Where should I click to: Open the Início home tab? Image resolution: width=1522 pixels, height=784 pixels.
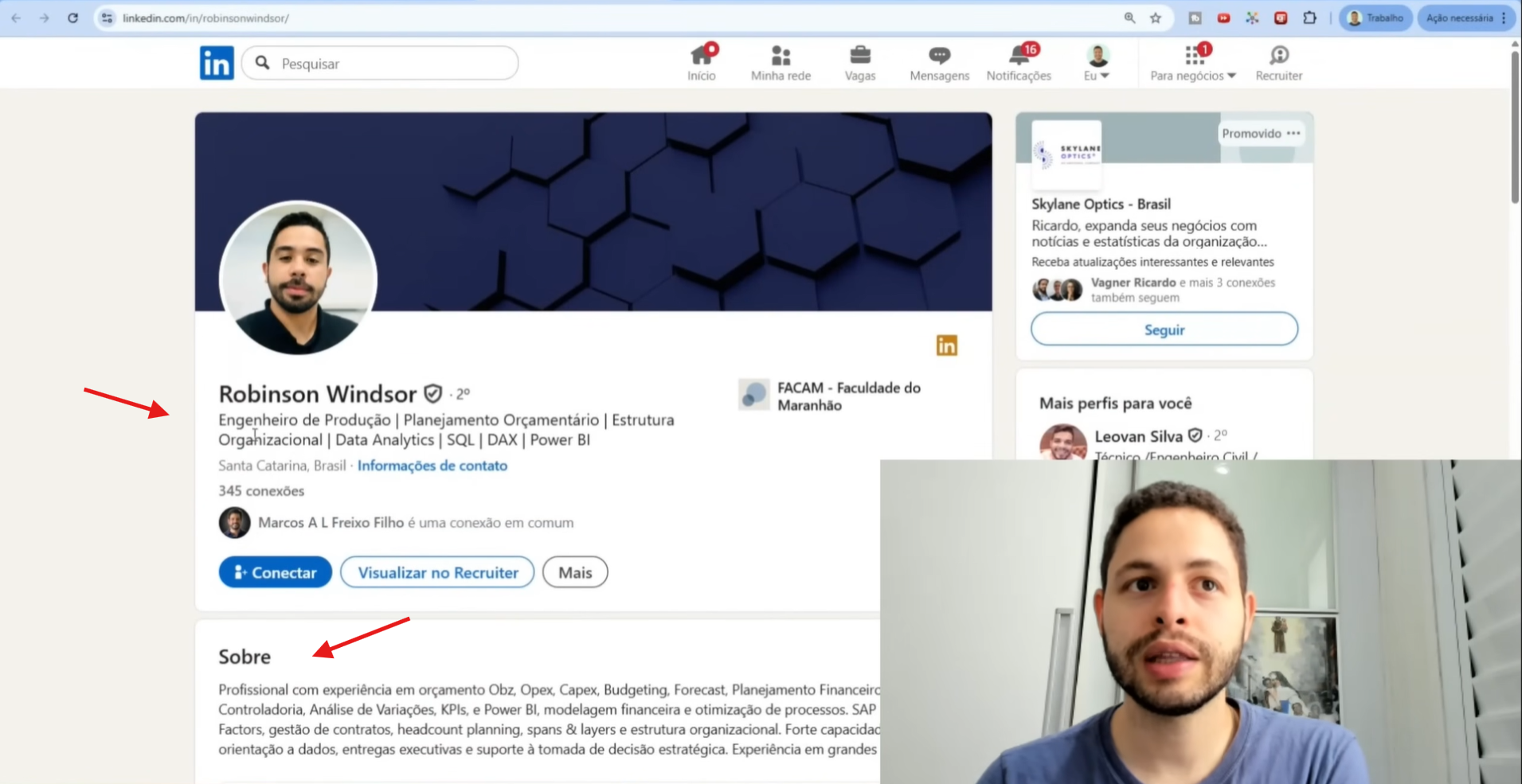coord(702,63)
